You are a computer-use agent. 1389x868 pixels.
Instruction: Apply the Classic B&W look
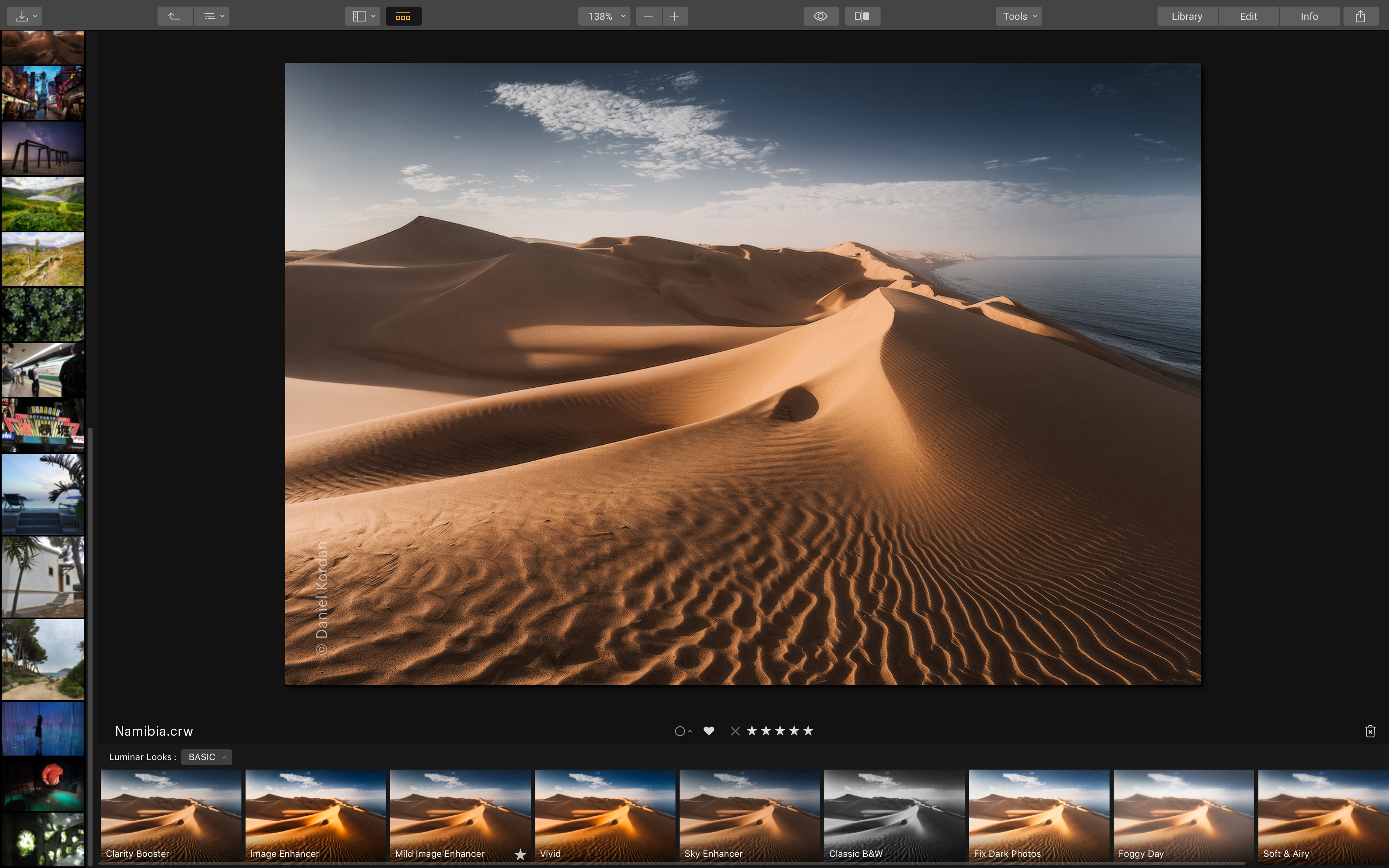point(894,815)
